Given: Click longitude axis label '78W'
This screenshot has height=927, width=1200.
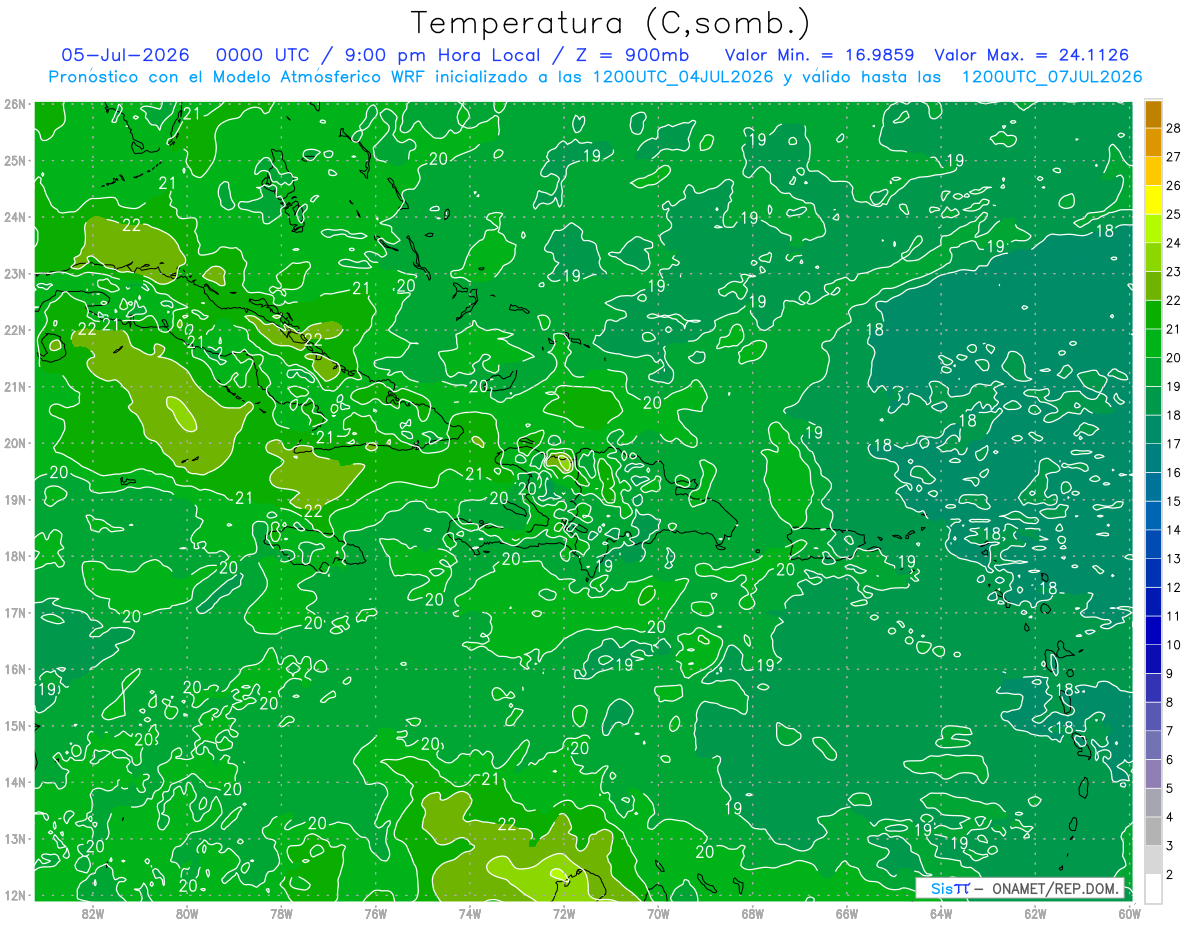Looking at the screenshot, I should click(x=281, y=913).
